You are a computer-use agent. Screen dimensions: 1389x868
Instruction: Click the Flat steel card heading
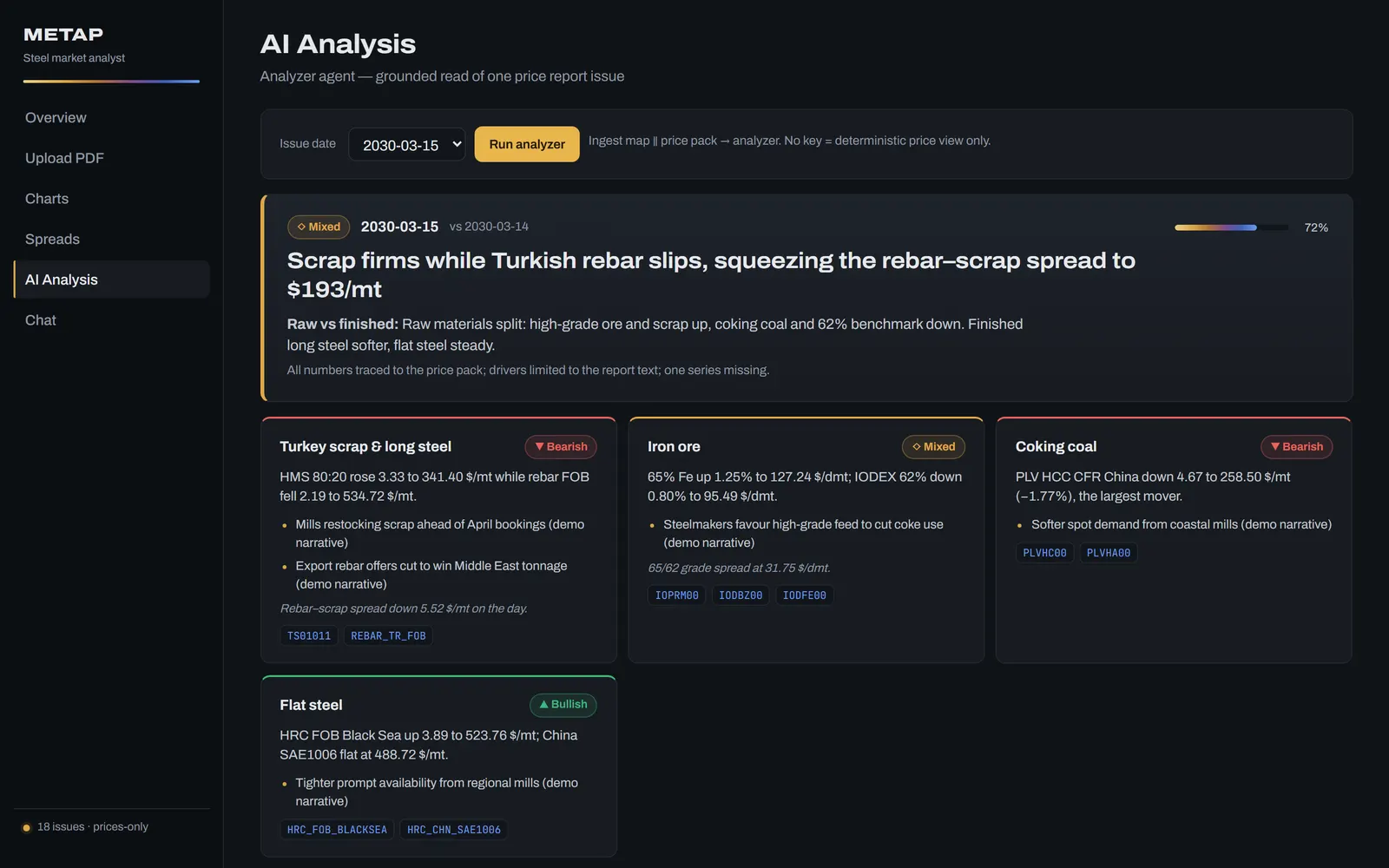point(311,705)
